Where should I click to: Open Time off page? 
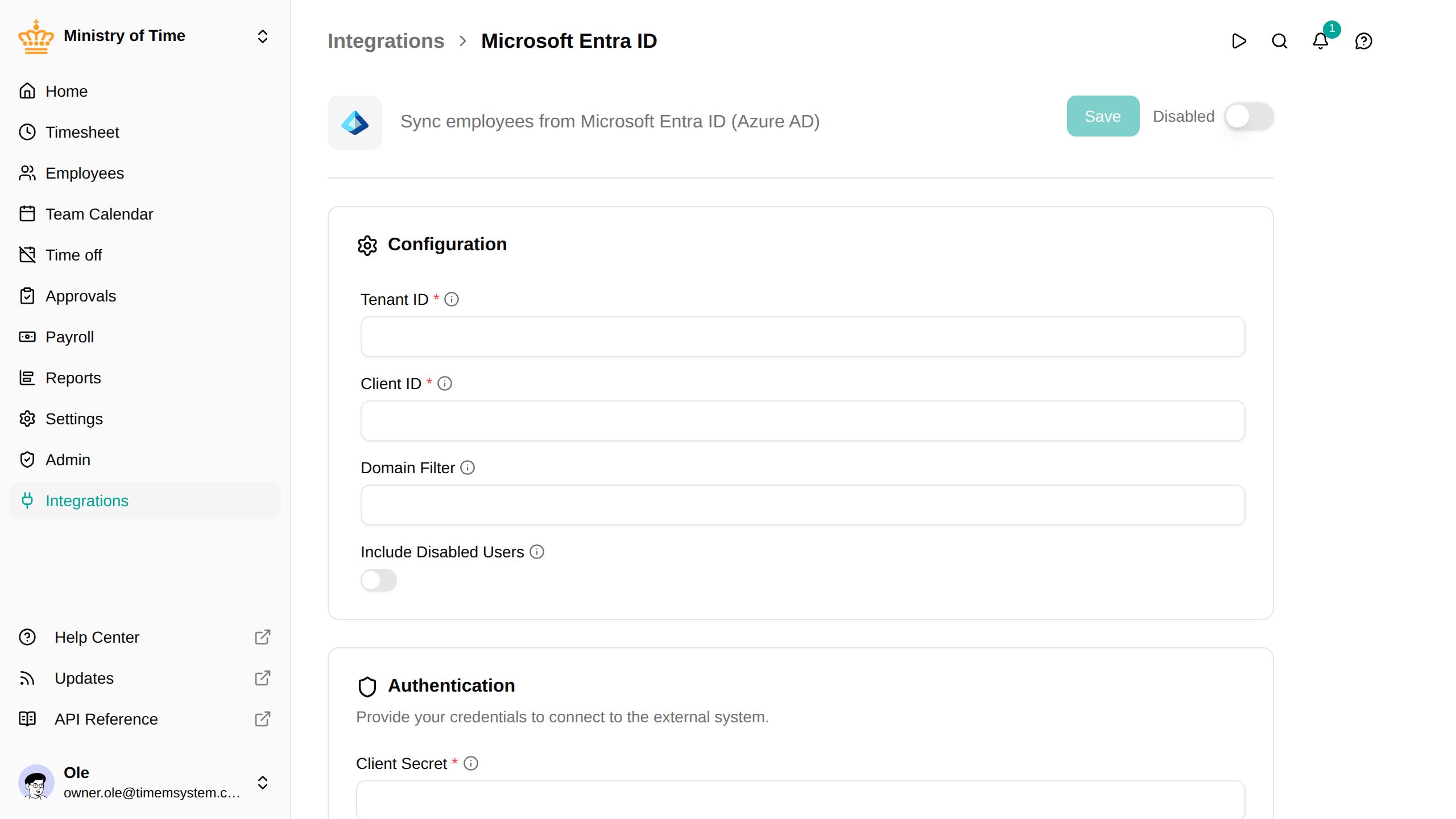pos(145,255)
